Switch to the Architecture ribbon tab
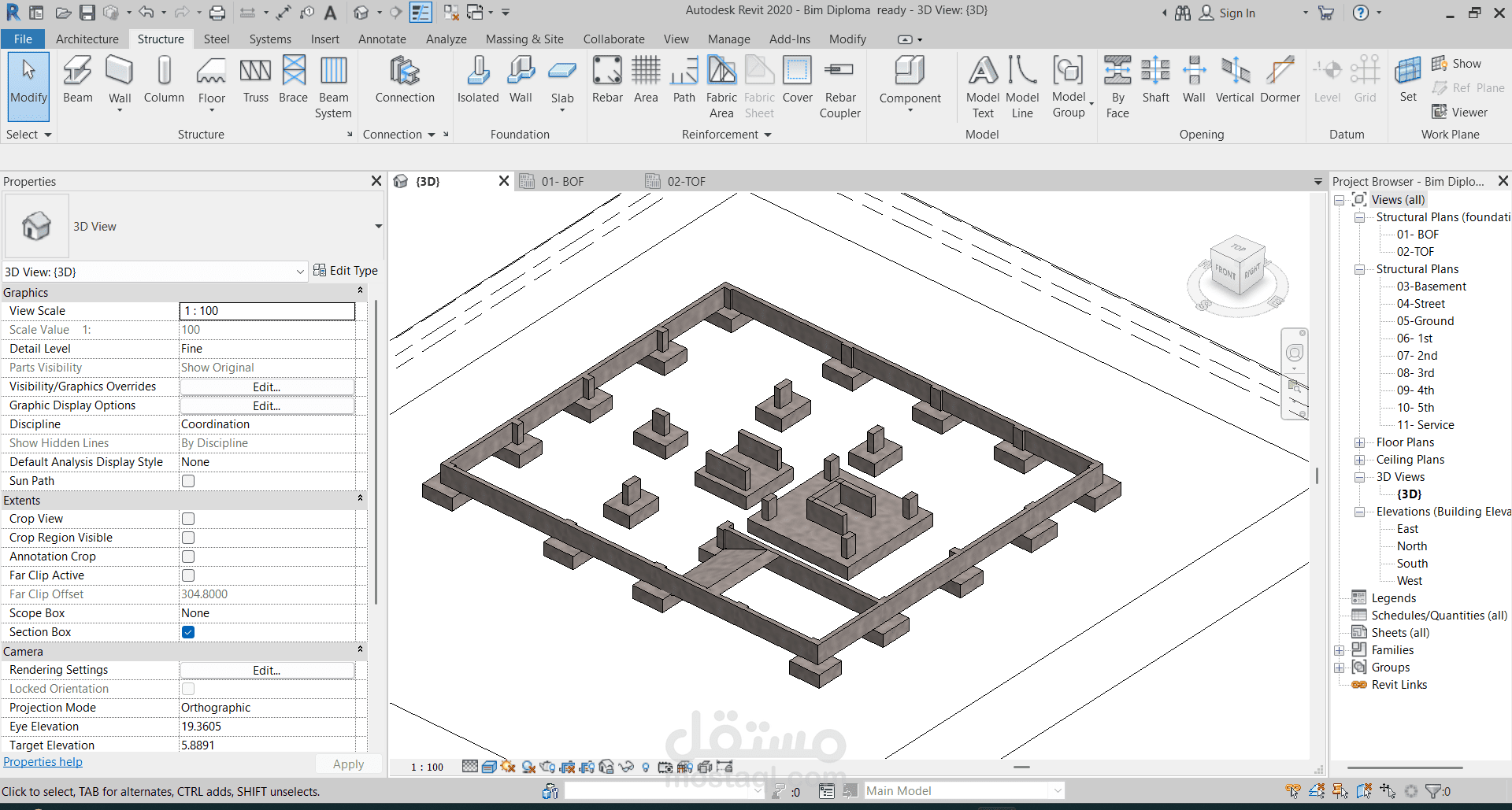The height and width of the screenshot is (810, 1512). point(87,39)
